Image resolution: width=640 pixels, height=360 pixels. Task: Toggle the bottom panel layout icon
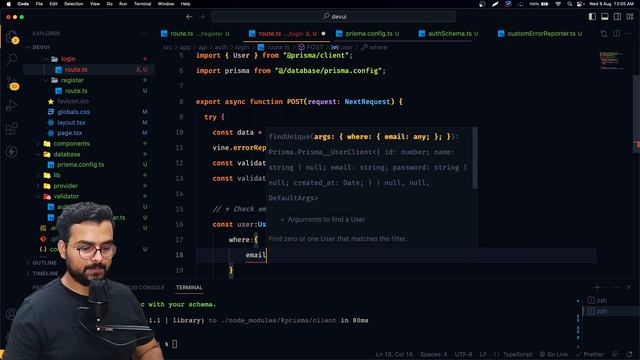coord(604,17)
